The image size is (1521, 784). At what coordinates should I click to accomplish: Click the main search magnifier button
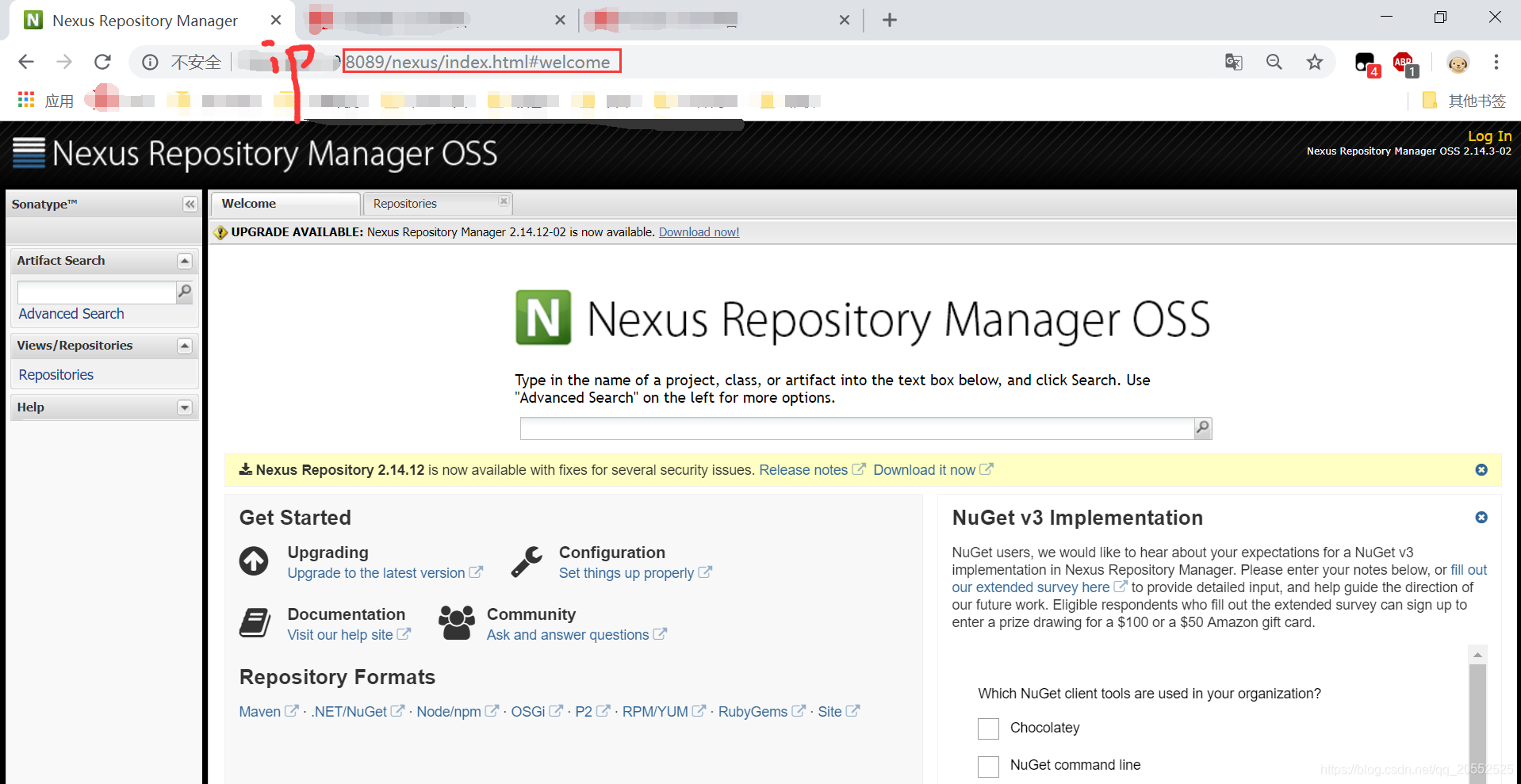1203,428
